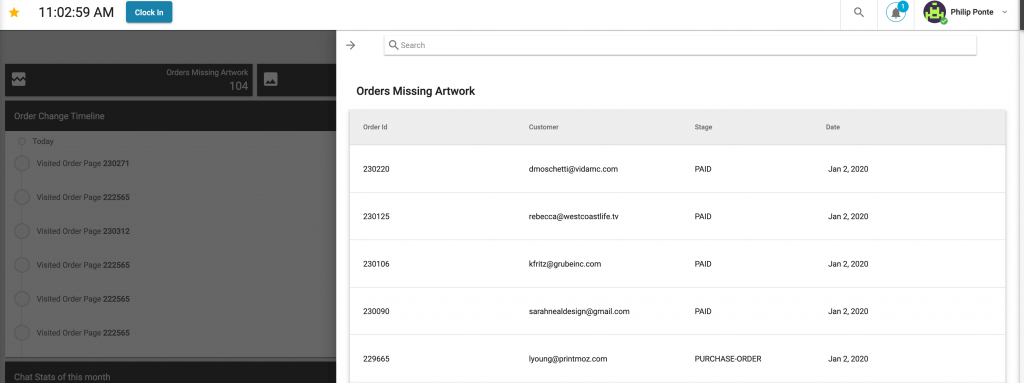Select the rebecca@westcoastlife.tv order row
The width and height of the screenshot is (1024, 383).
pyautogui.click(x=677, y=216)
